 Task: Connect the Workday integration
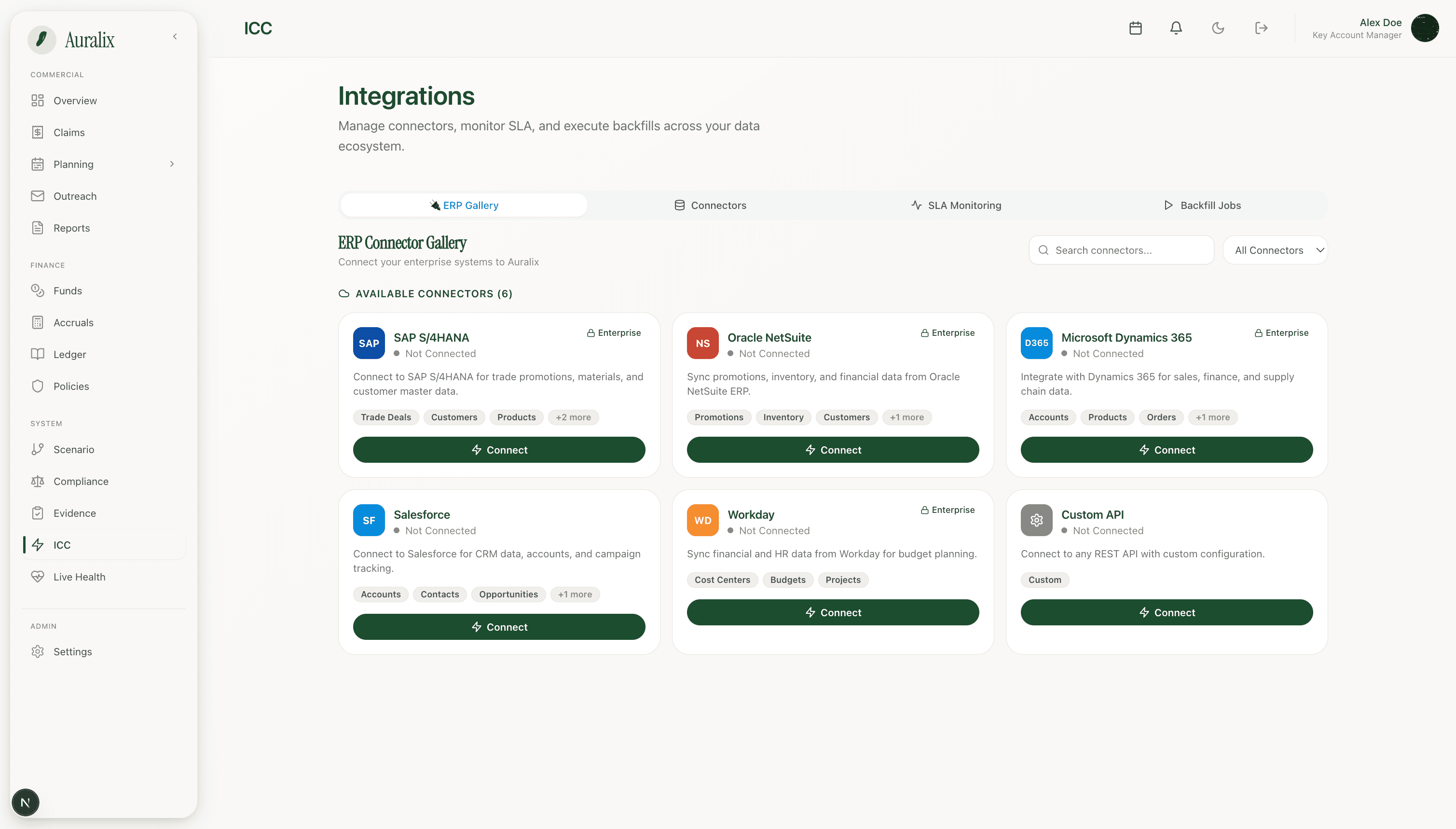832,612
